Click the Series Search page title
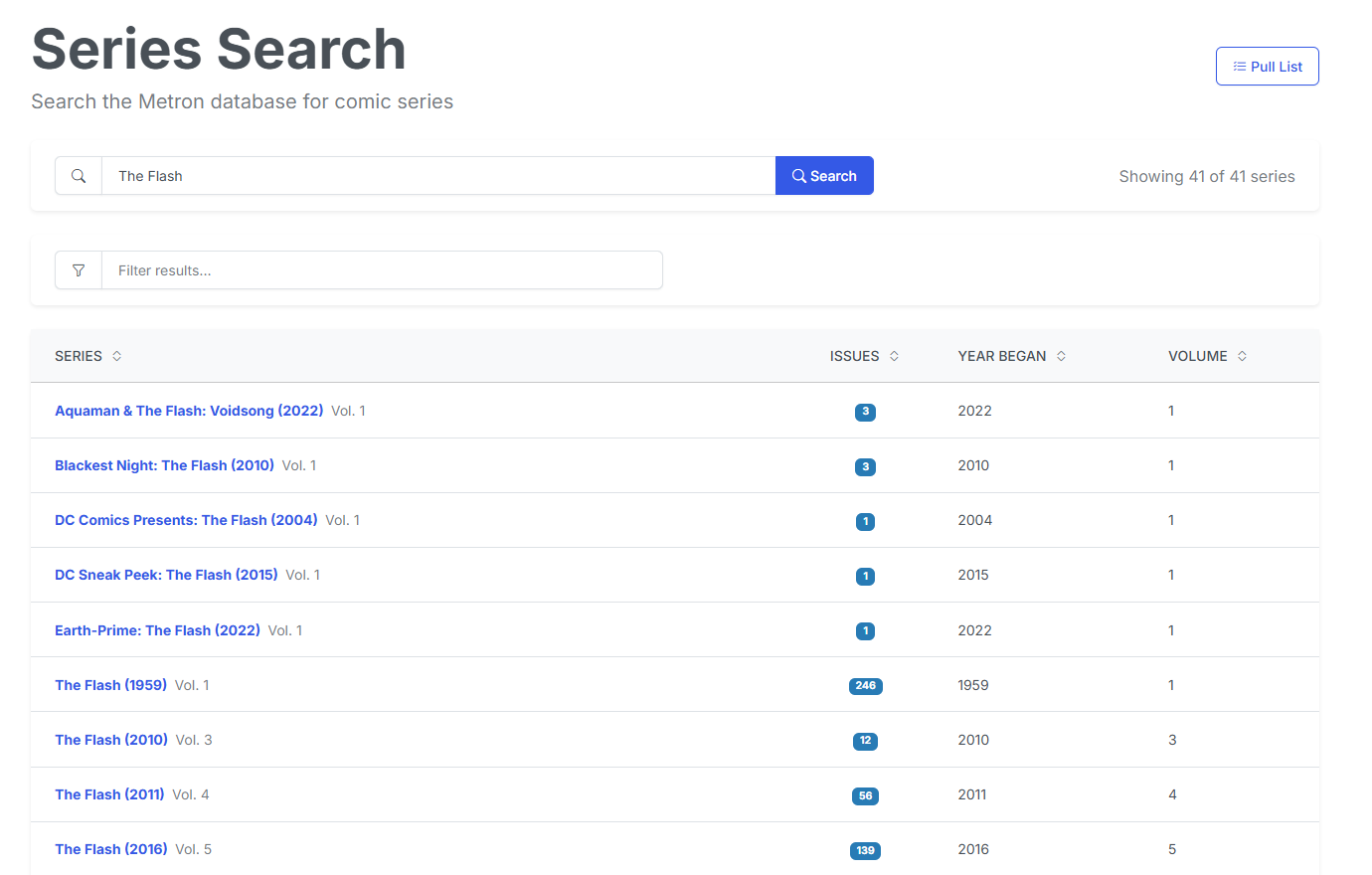This screenshot has height=875, width=1372. pos(219,48)
